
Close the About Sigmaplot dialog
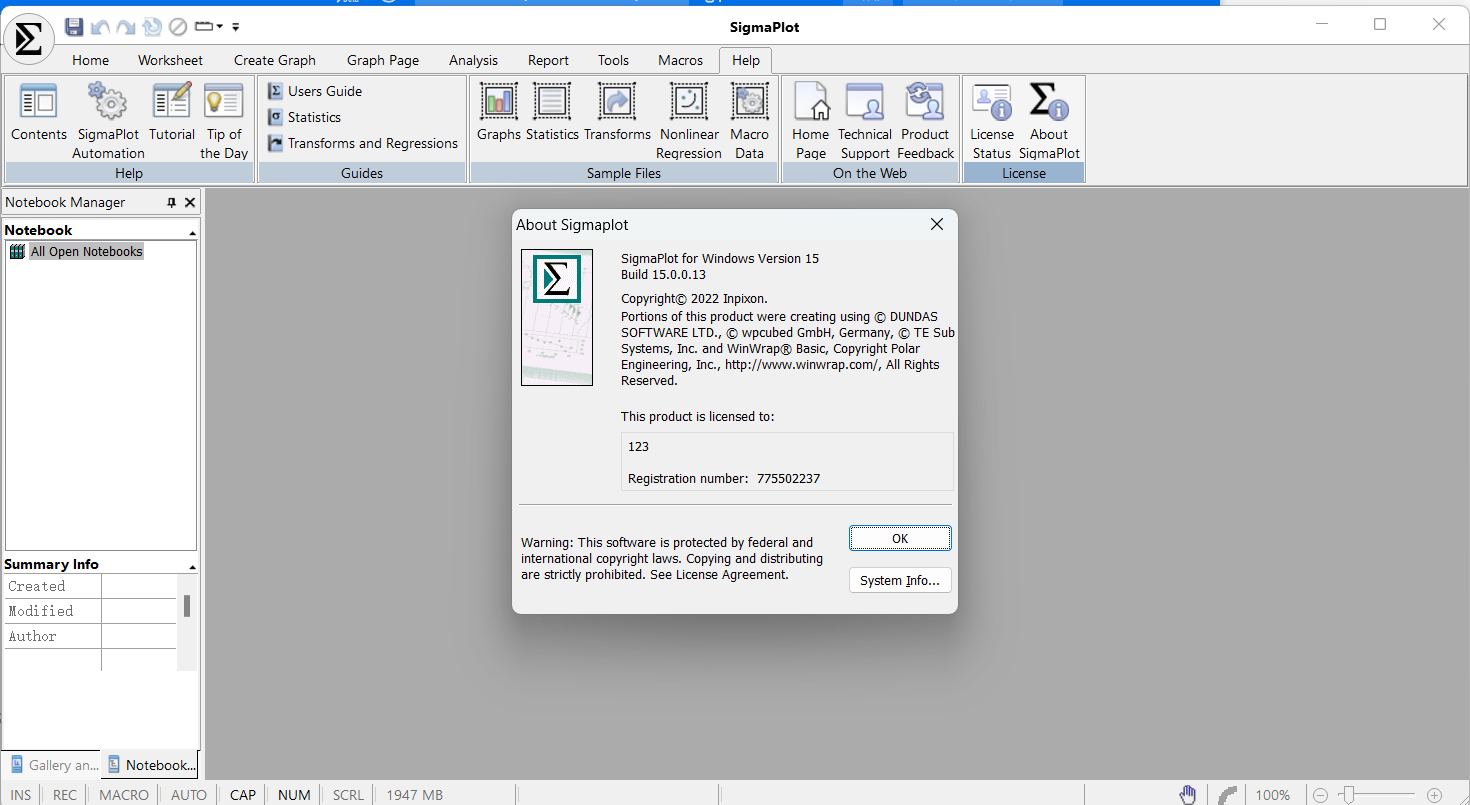coord(937,225)
